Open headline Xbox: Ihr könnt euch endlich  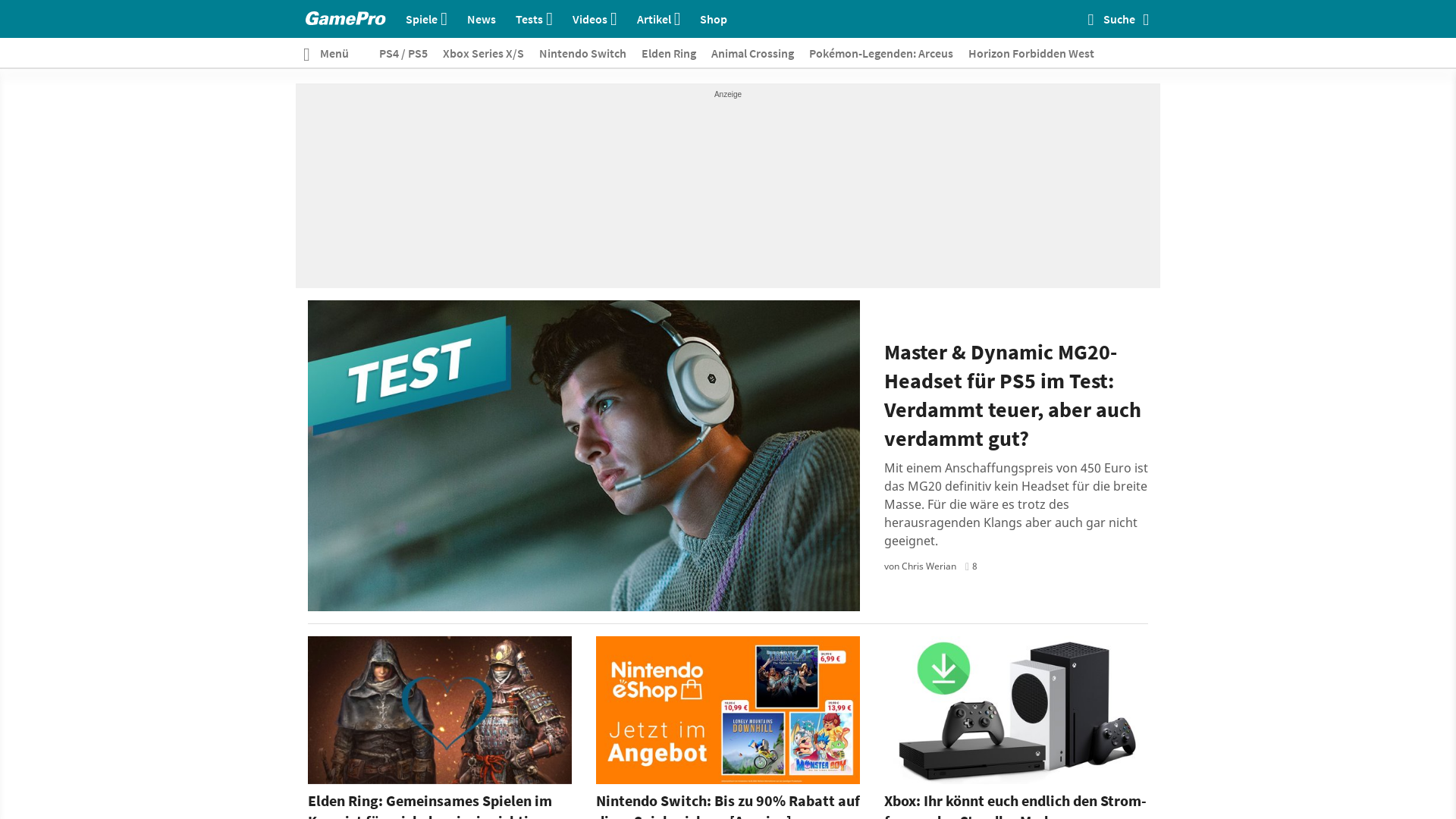pyautogui.click(x=1016, y=805)
